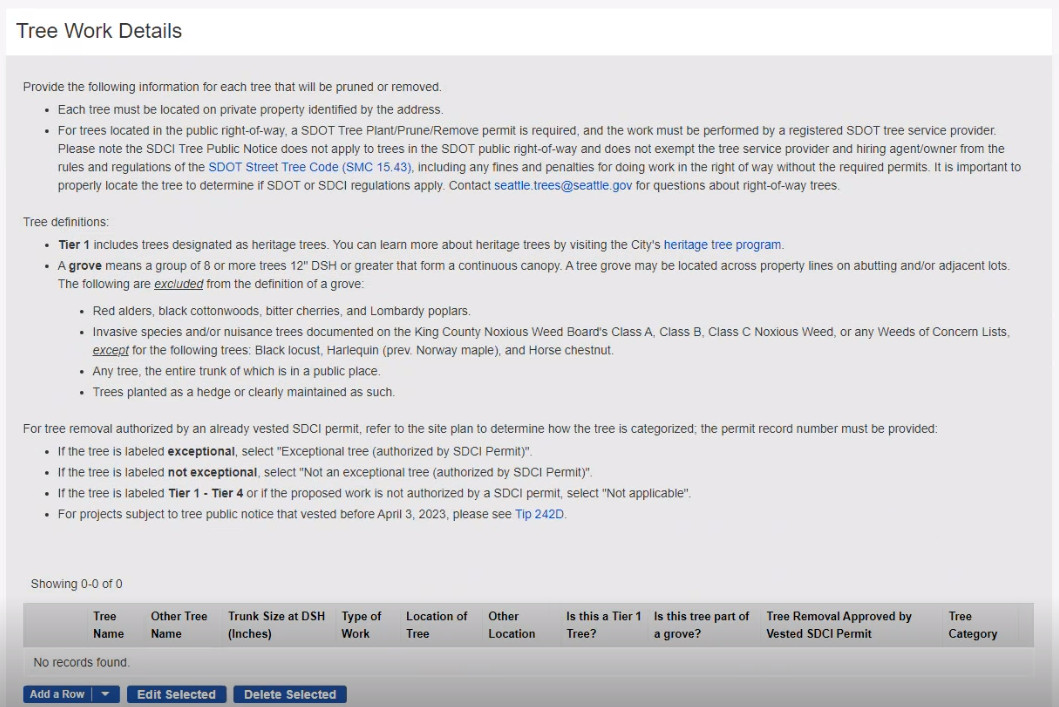Click the No records found row
1059x707 pixels.
(x=82, y=662)
